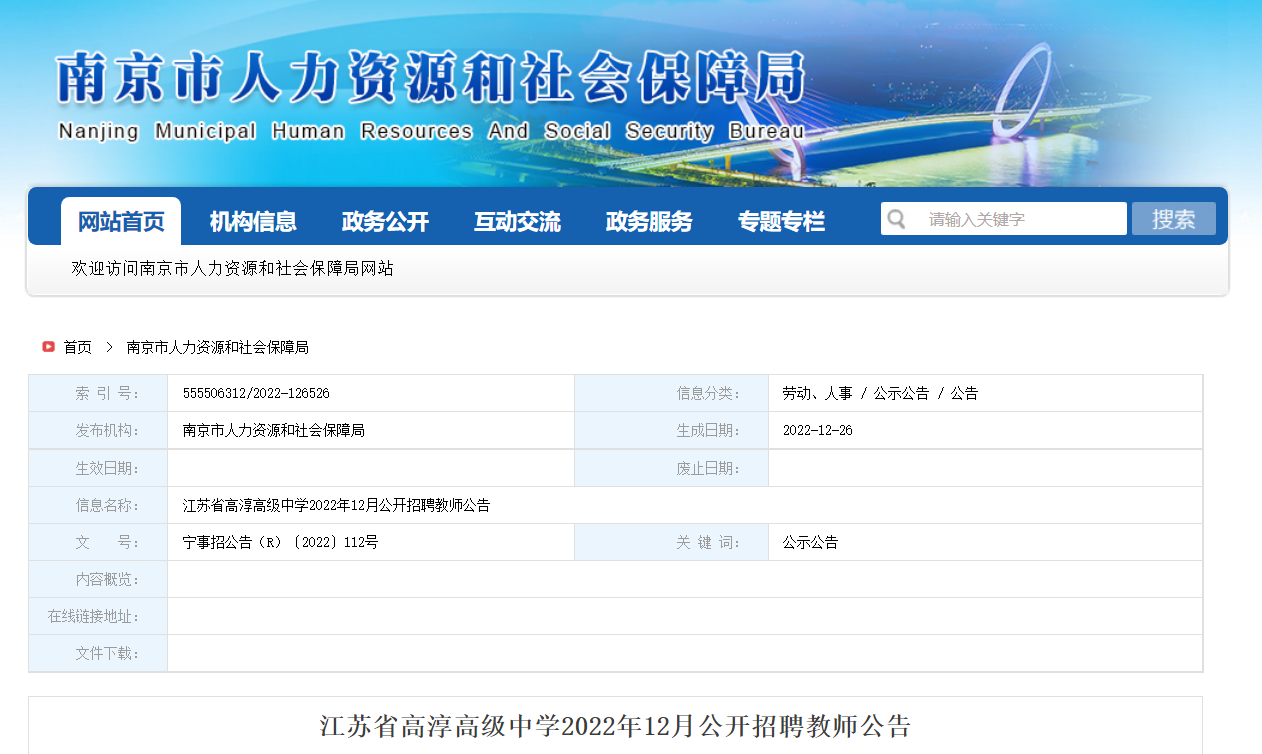Focus the 请输入关键字 search field
This screenshot has width=1262, height=754.
pos(1020,219)
